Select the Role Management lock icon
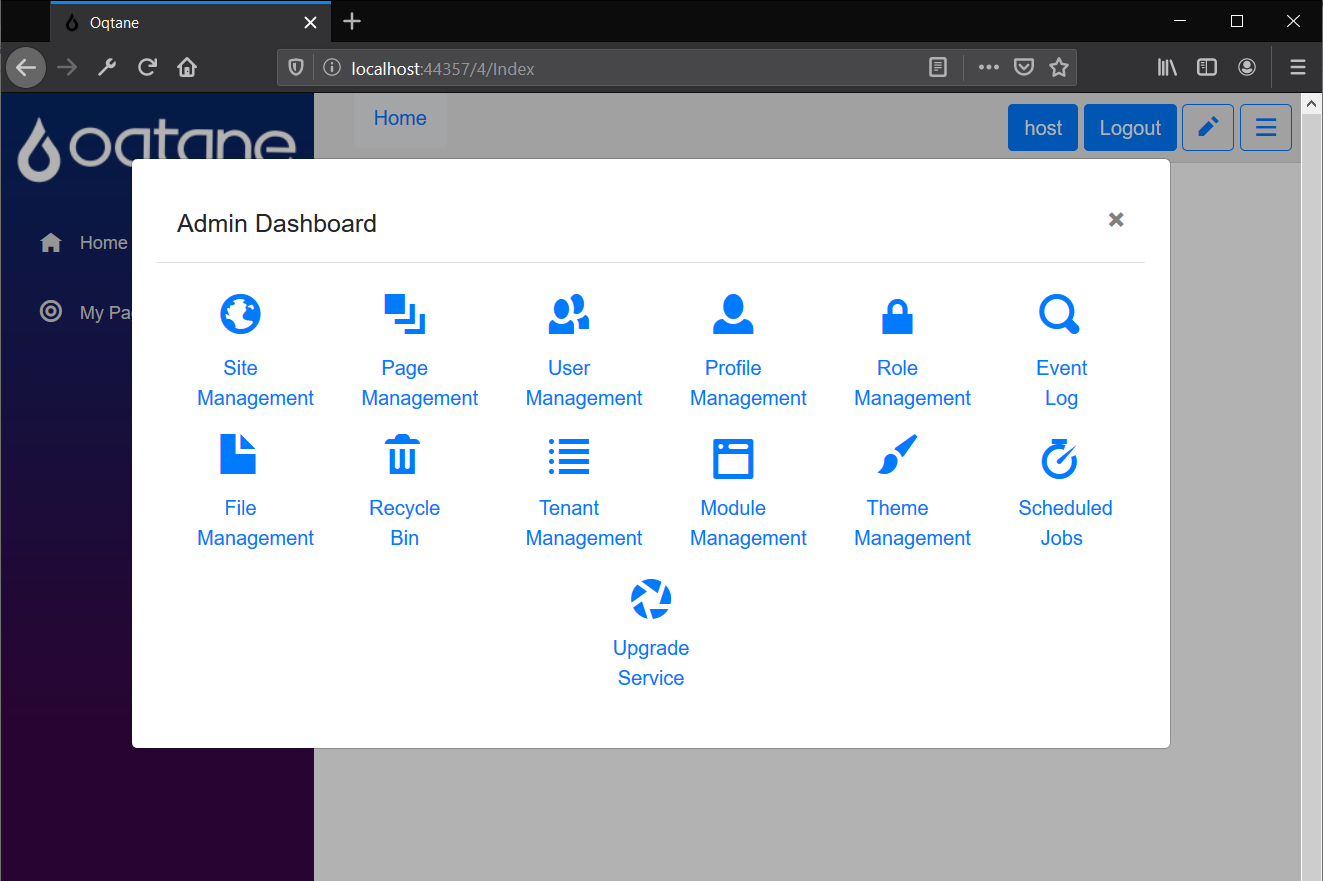This screenshot has width=1324, height=881. [x=897, y=316]
